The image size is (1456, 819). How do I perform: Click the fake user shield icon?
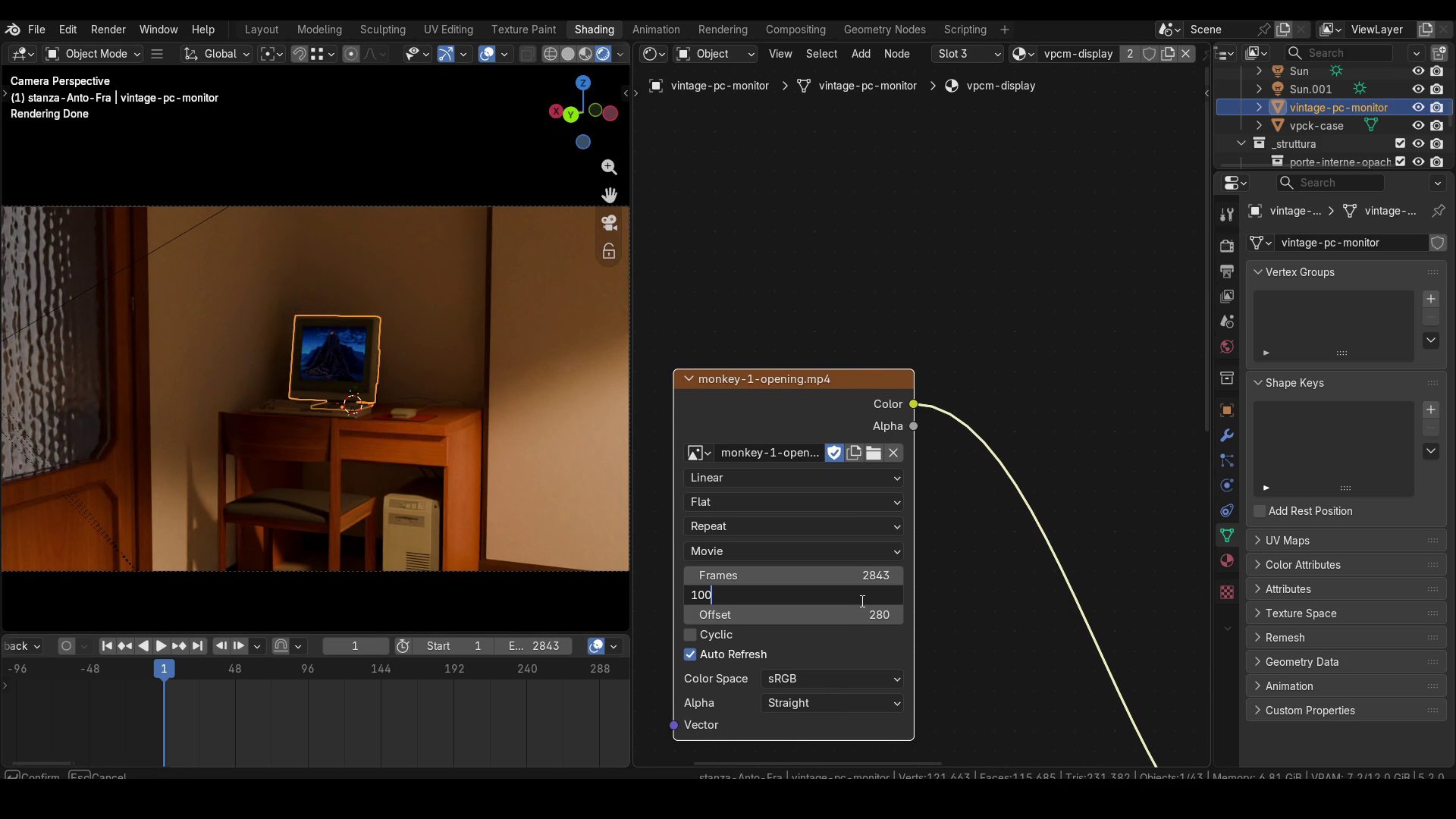pos(834,453)
